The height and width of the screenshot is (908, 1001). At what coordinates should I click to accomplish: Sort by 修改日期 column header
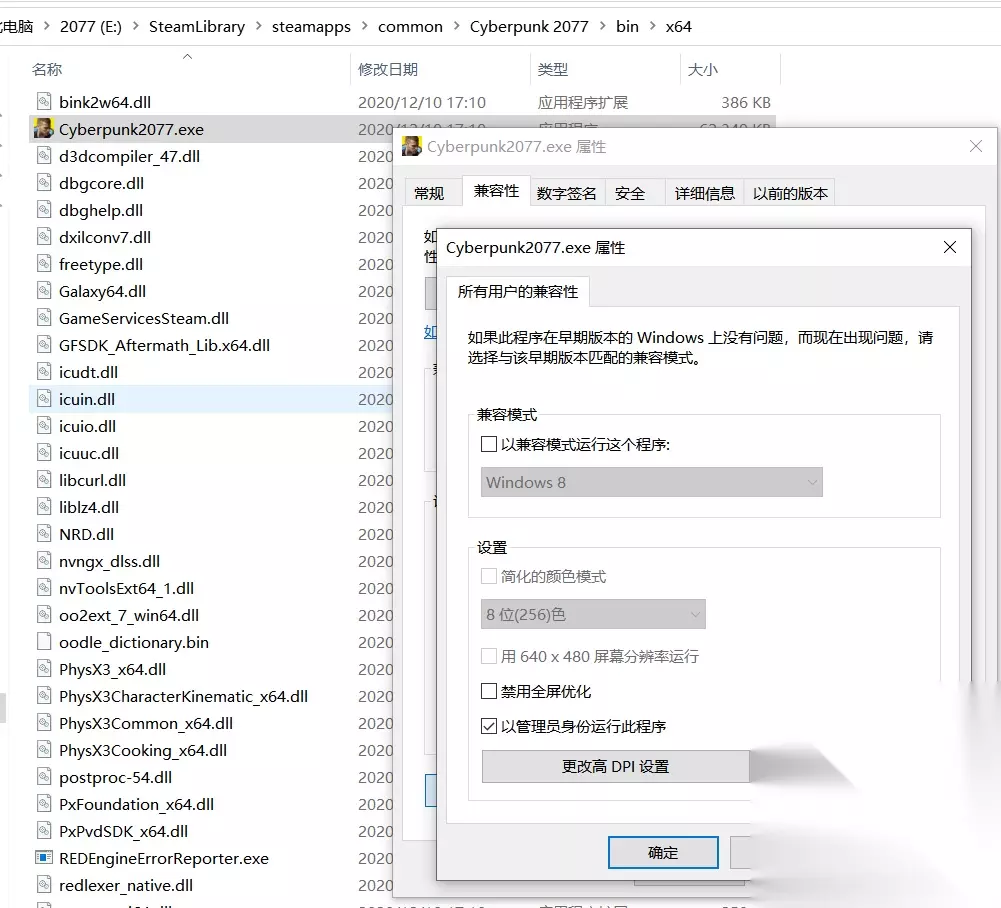coord(388,69)
